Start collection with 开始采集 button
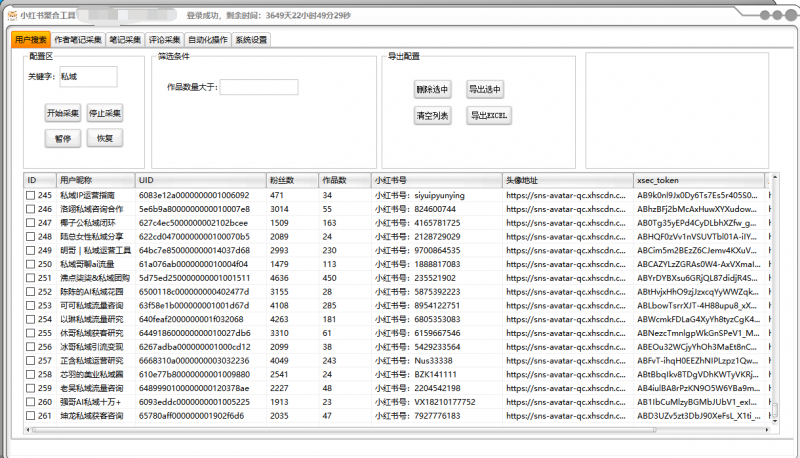This screenshot has height=458, width=800. [x=63, y=113]
